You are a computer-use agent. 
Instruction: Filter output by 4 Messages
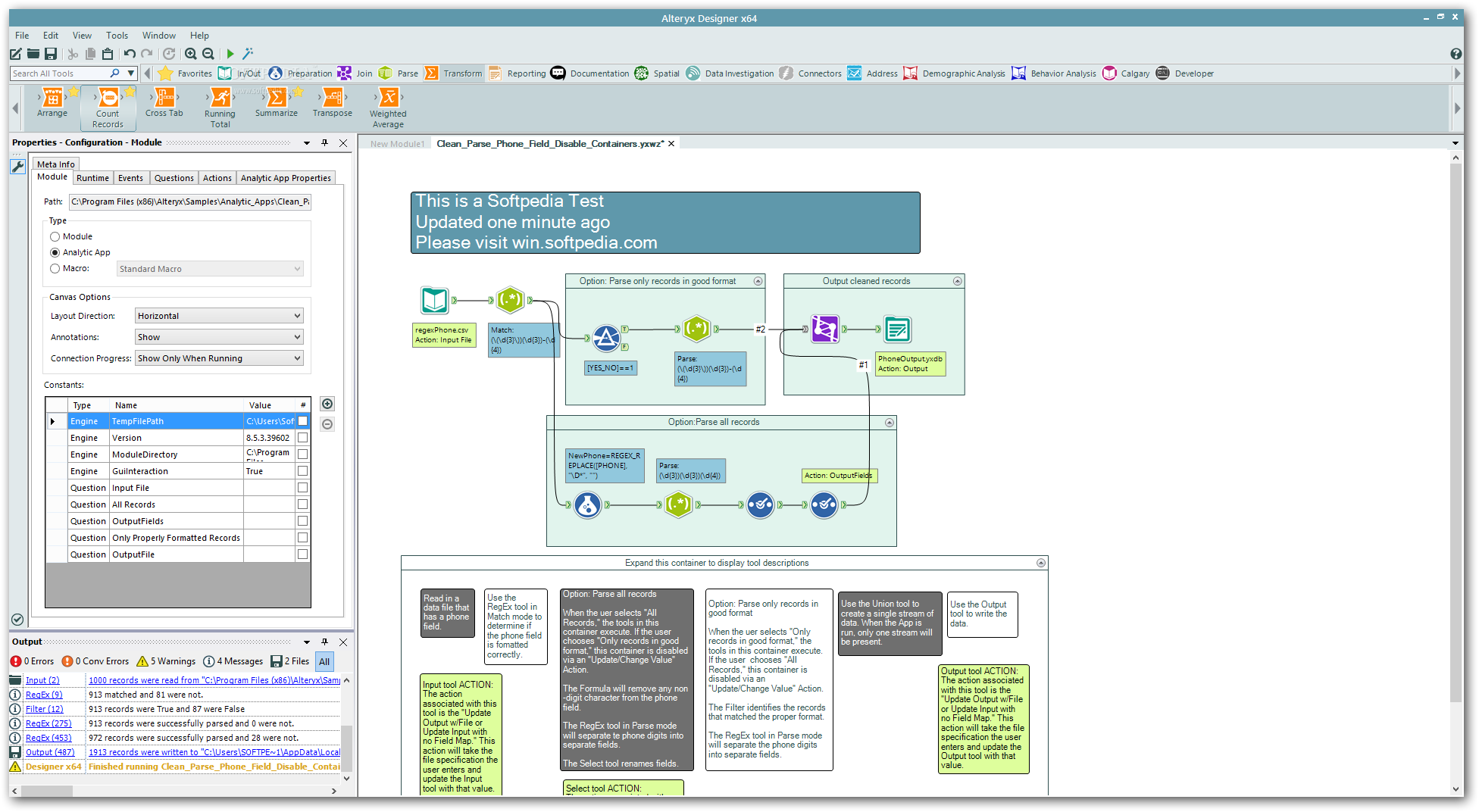tap(233, 661)
